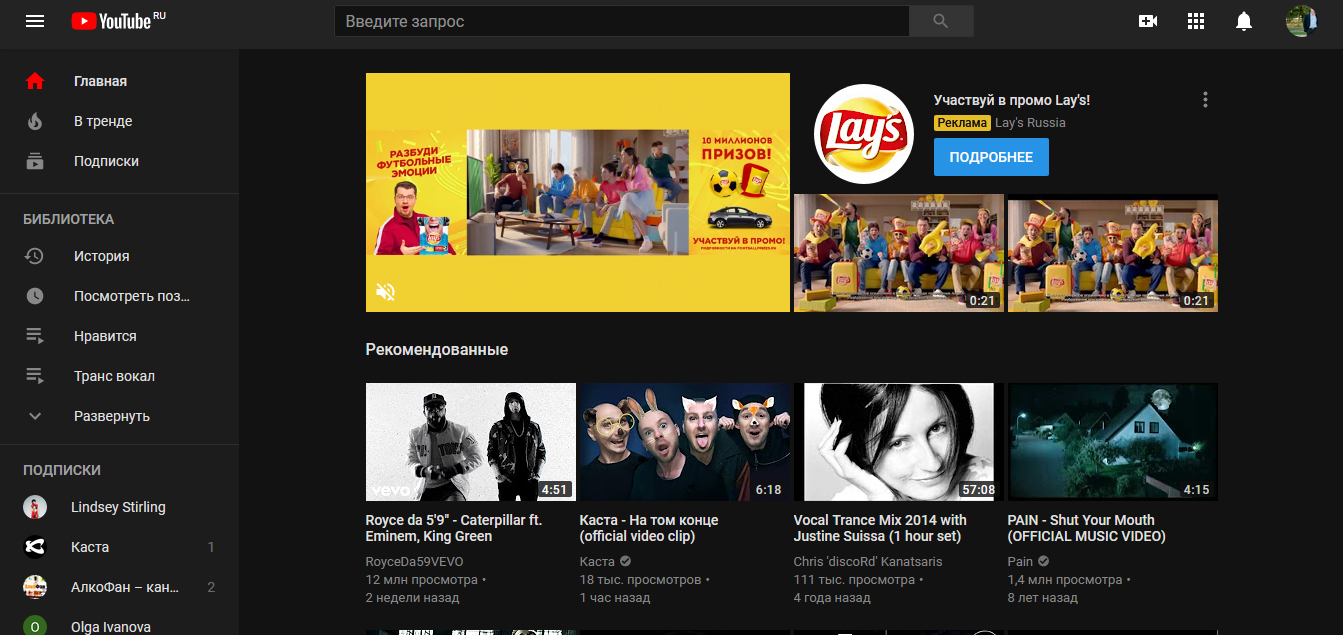Play the Vocal Trance Mix 2014 thumbnail
Viewport: 1343px width, 635px height.
point(899,442)
